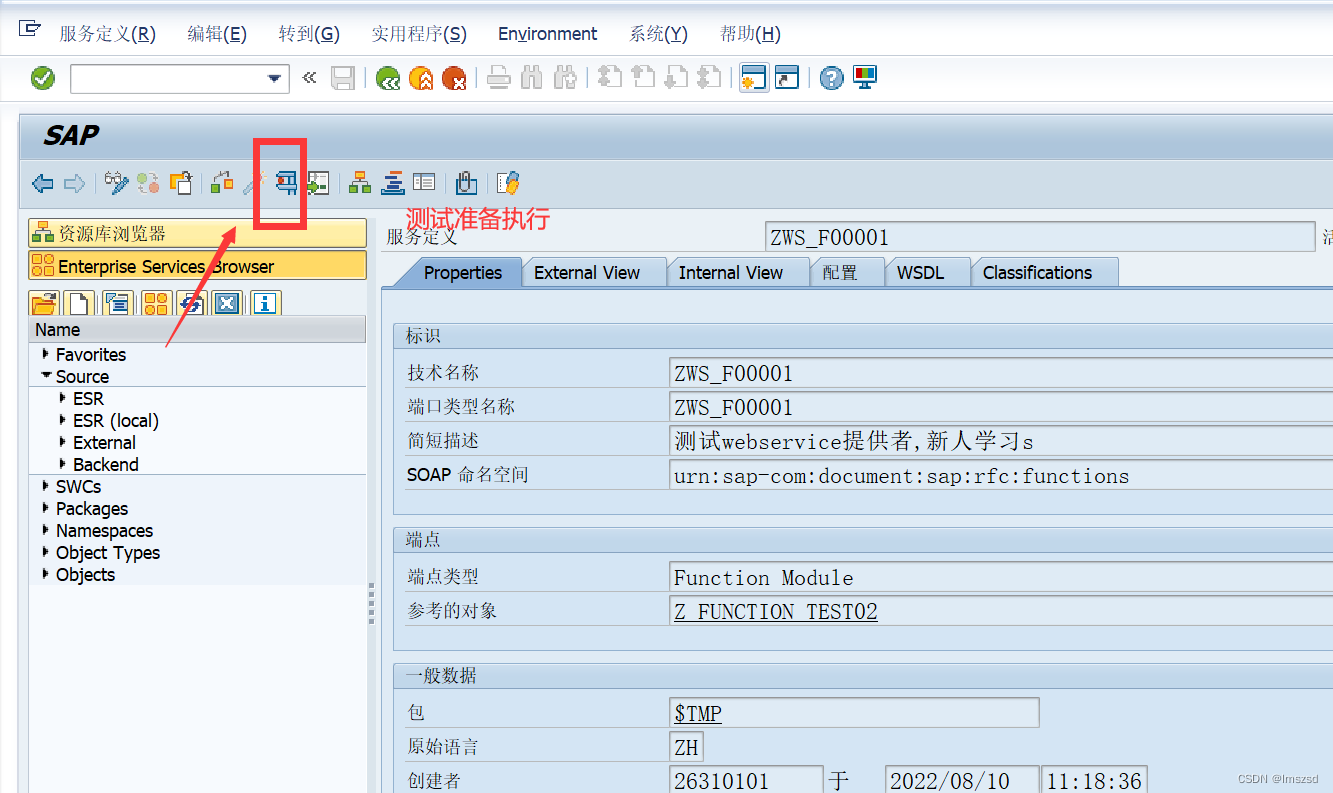Screen dimensions: 1333x793
Task: Open the 帮助(H) menu
Action: pyautogui.click(x=750, y=34)
